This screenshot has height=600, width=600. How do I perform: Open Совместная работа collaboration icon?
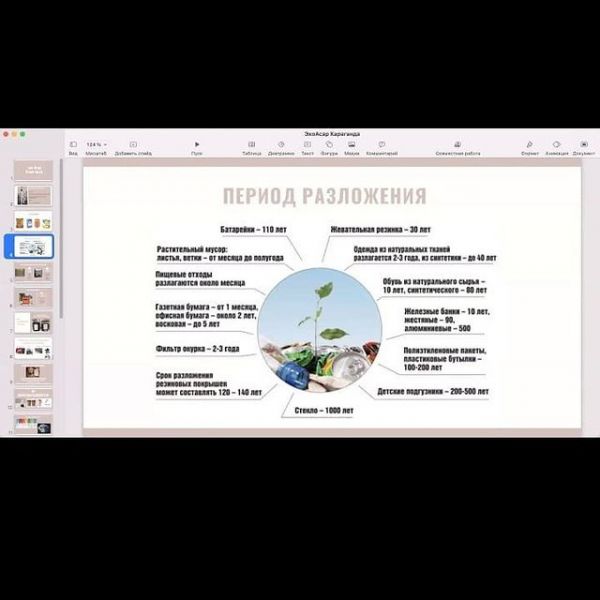[457, 145]
